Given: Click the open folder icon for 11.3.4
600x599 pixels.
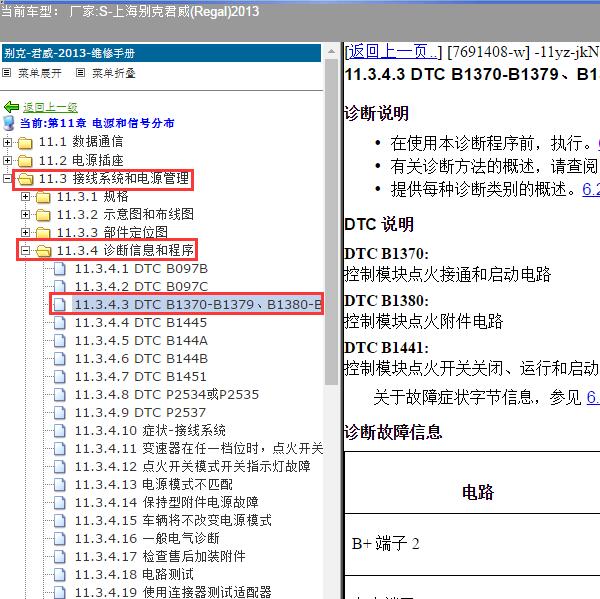Looking at the screenshot, I should click(44, 251).
